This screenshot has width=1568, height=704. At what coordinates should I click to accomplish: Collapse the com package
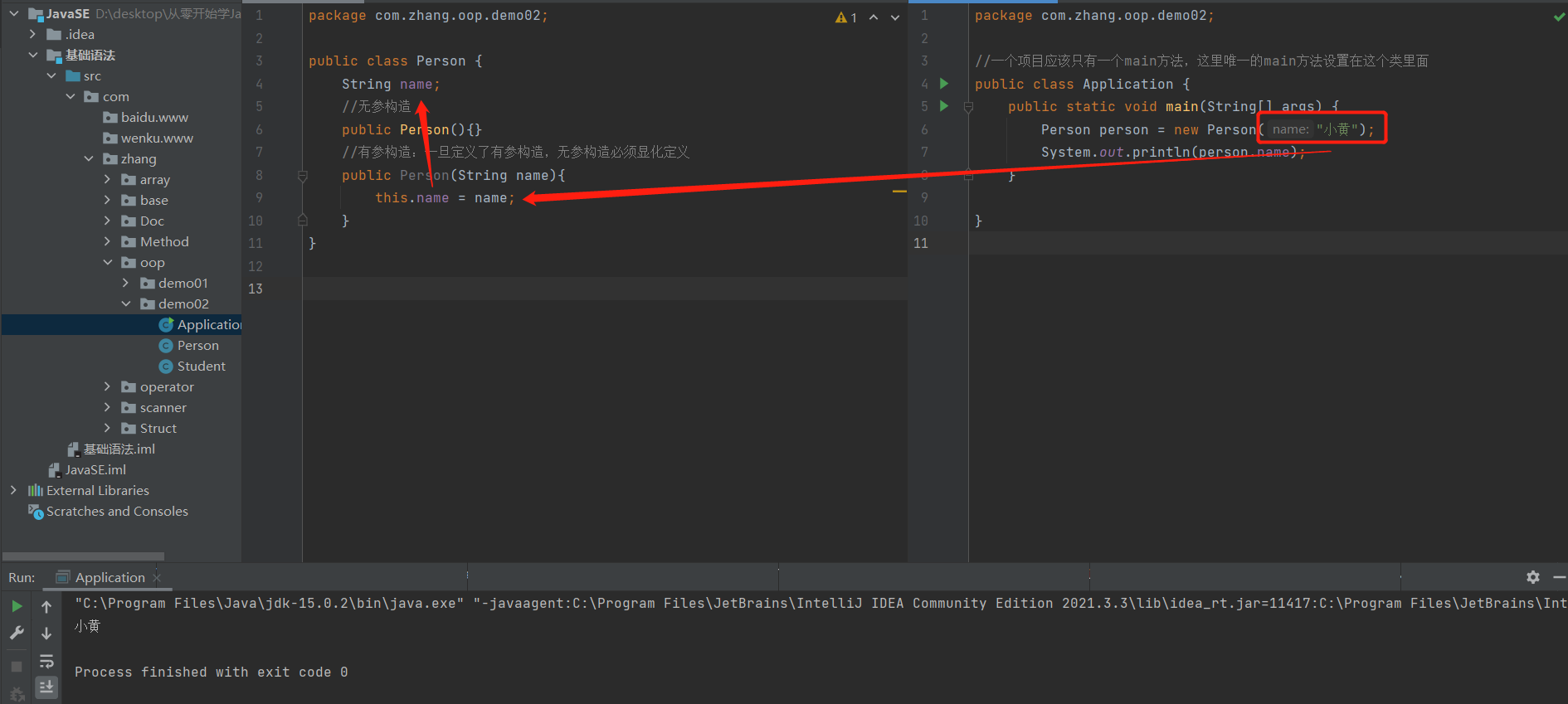pyautogui.click(x=71, y=96)
